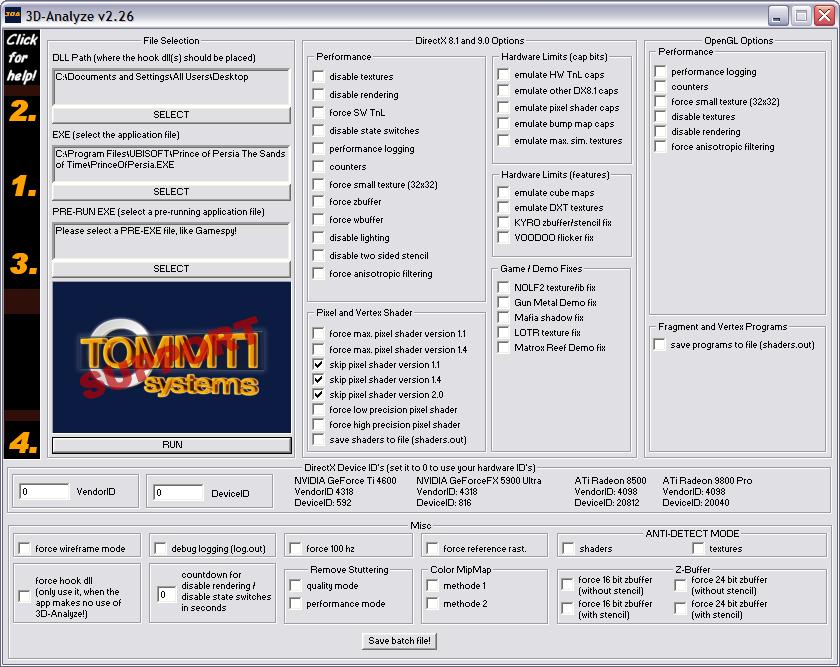
Task: Enable 'KYRO zbuffer/stencil fix'
Action: pos(504,222)
